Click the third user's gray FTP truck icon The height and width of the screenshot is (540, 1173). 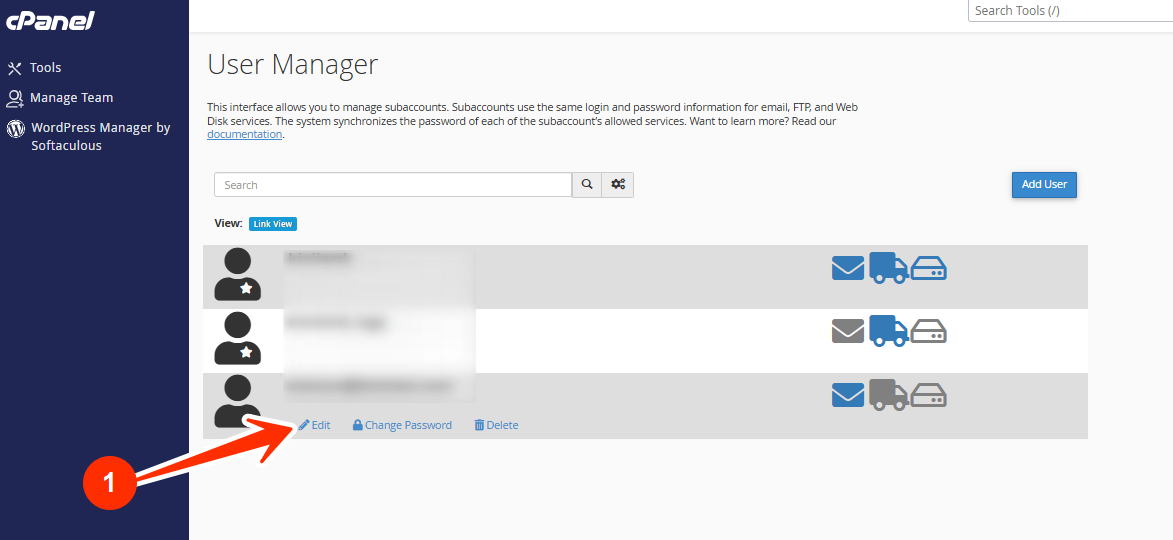point(889,395)
